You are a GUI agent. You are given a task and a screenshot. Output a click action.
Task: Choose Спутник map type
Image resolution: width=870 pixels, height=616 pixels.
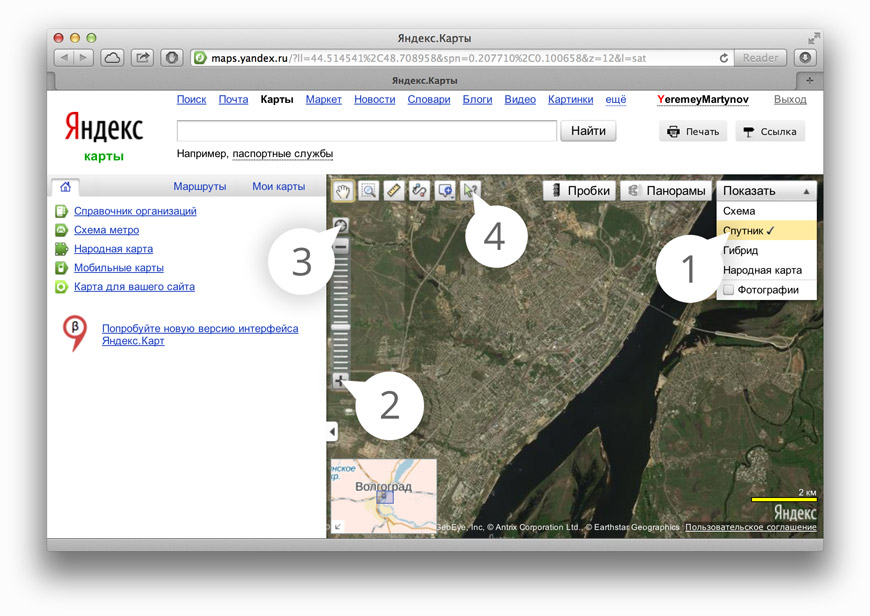[x=766, y=230]
